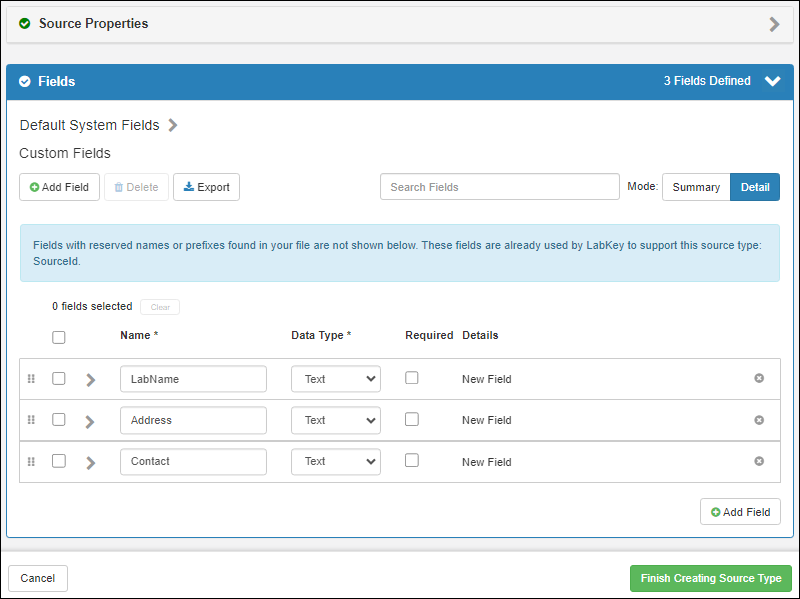Click the top Add Field button
This screenshot has height=599, width=800.
pos(59,187)
